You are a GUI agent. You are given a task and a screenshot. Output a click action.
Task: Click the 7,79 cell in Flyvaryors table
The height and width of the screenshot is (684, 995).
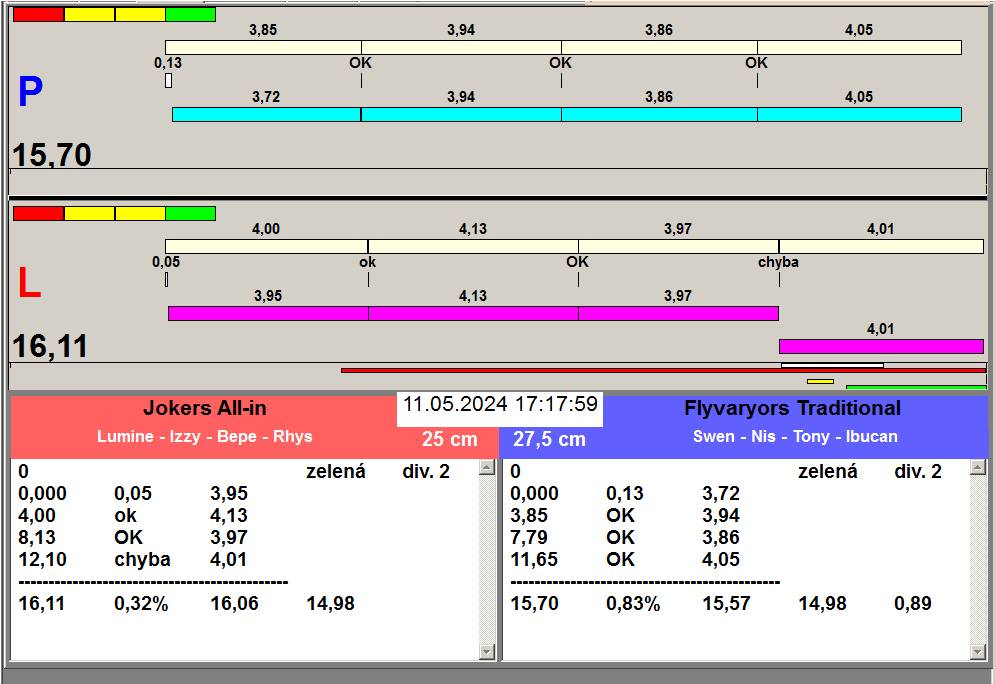pos(529,537)
